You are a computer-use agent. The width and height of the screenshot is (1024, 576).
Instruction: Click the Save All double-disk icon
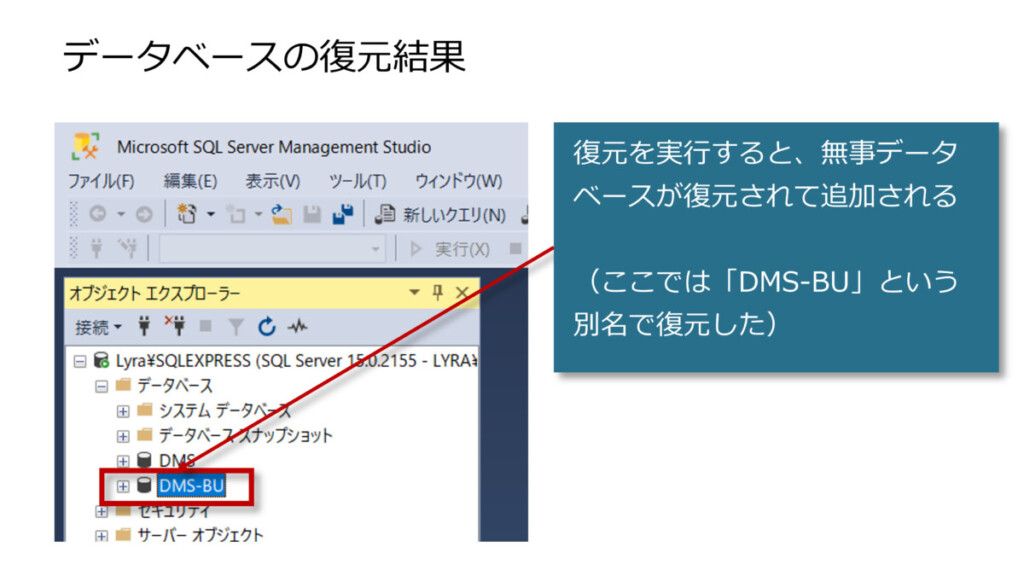coord(343,214)
